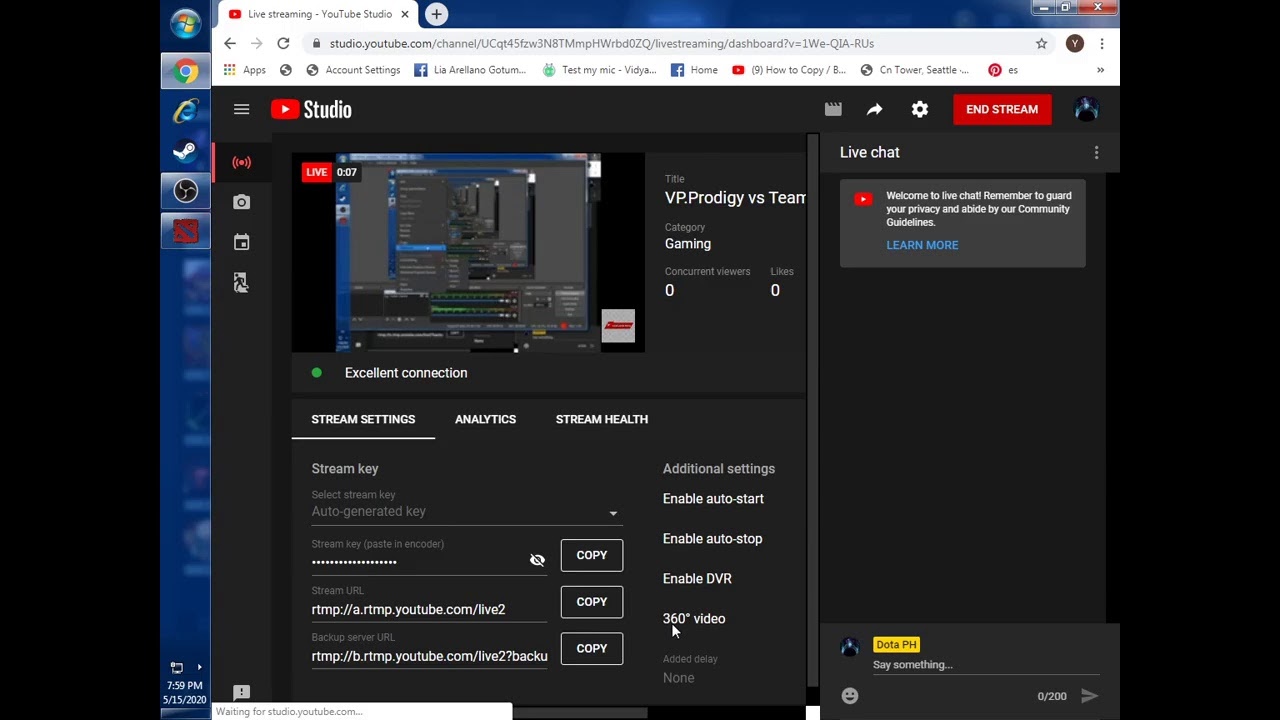Viewport: 1280px width, 720px height.
Task: Click the YouTube Studio logo
Action: (311, 110)
